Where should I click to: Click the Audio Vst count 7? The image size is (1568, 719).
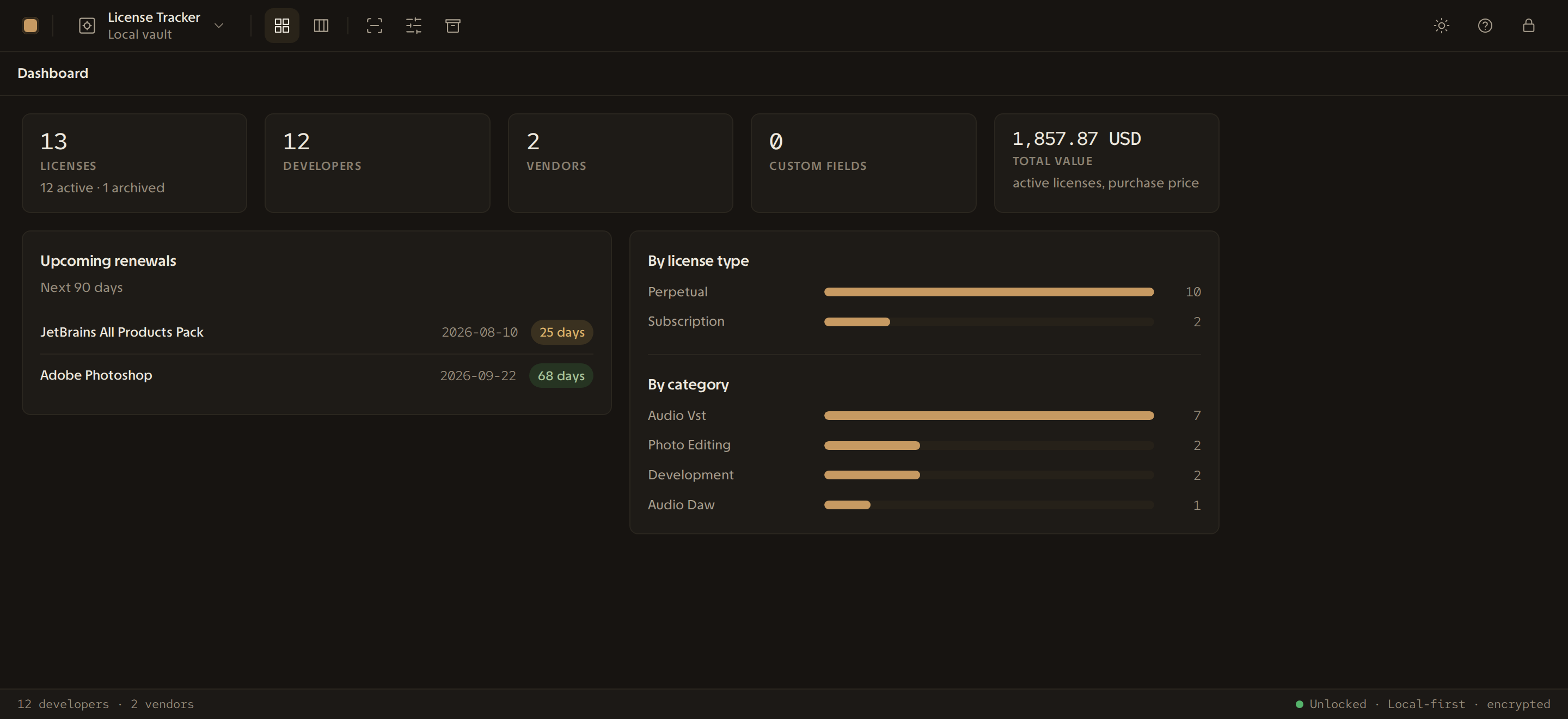click(1197, 416)
